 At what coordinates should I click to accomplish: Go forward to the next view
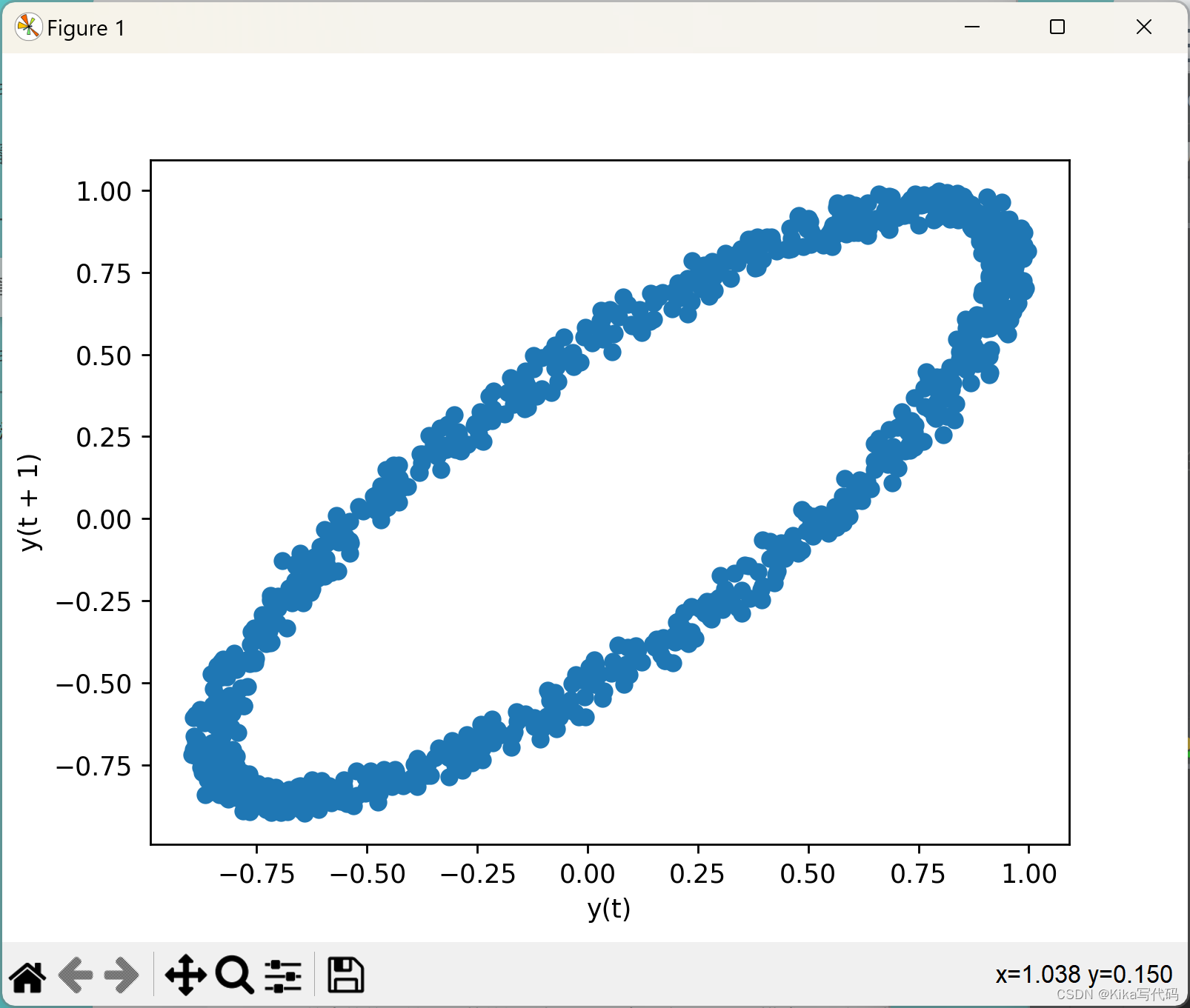pos(122,975)
